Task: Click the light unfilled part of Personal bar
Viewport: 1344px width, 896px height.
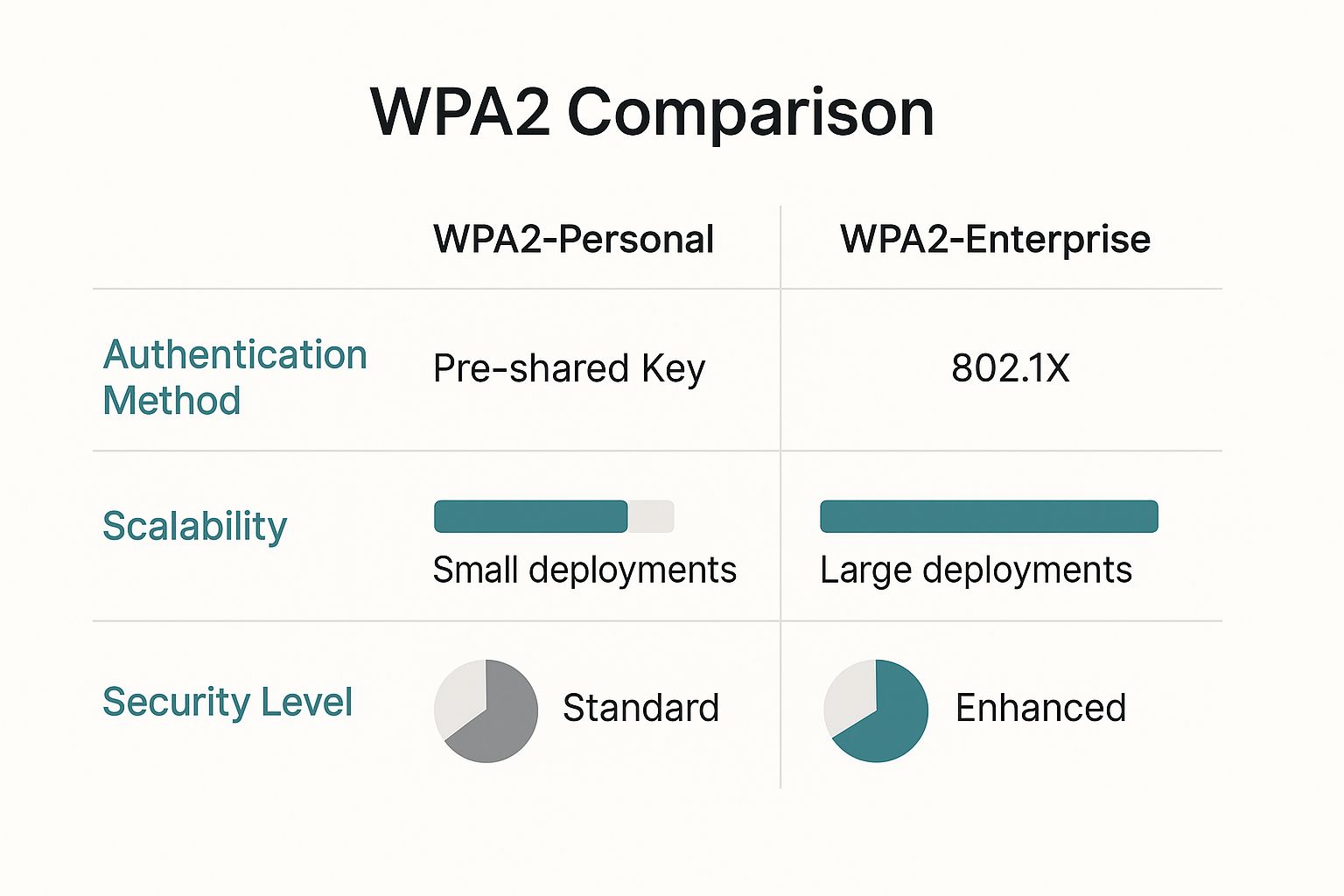Action: pos(651,516)
